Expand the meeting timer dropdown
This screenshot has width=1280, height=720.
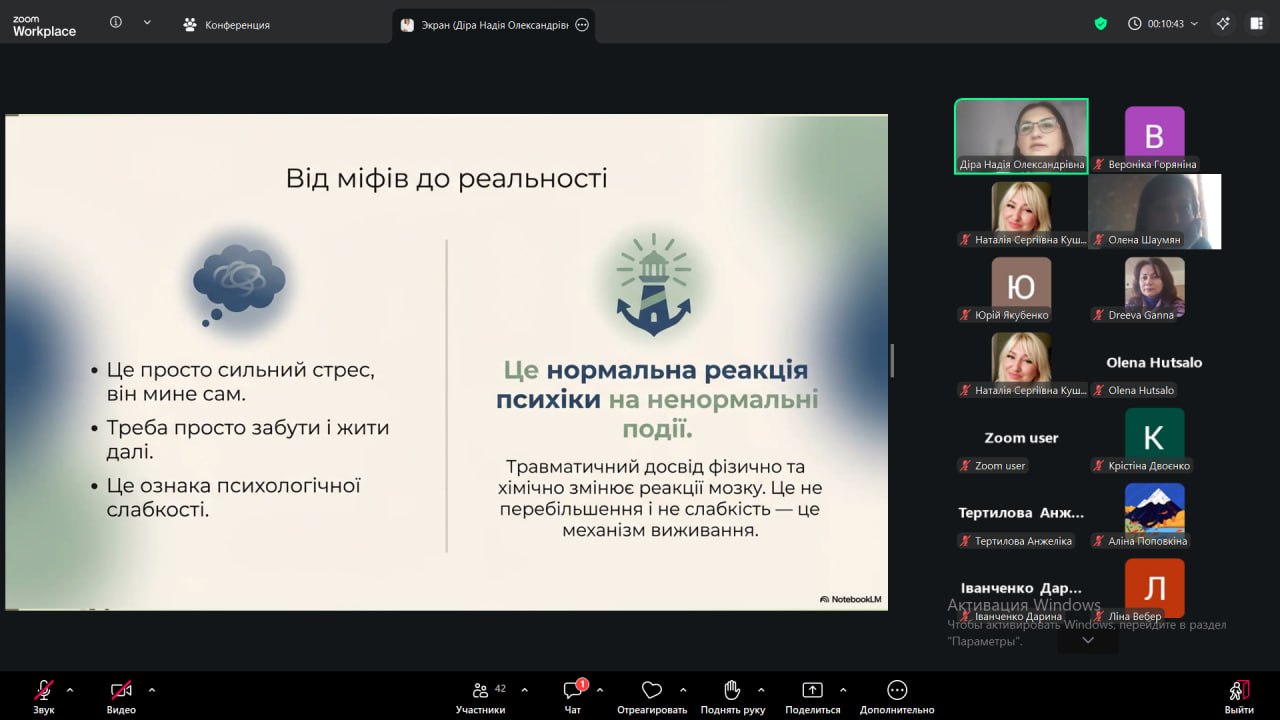[x=1193, y=24]
